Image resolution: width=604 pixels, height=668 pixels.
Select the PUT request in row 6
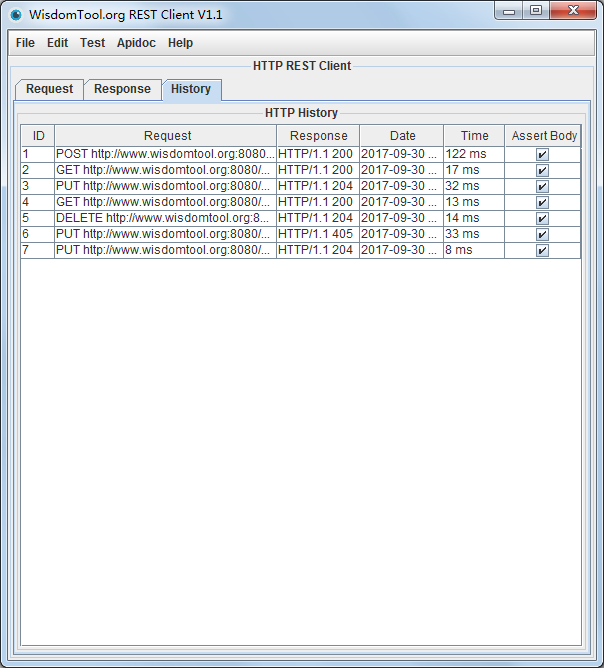[x=165, y=234]
